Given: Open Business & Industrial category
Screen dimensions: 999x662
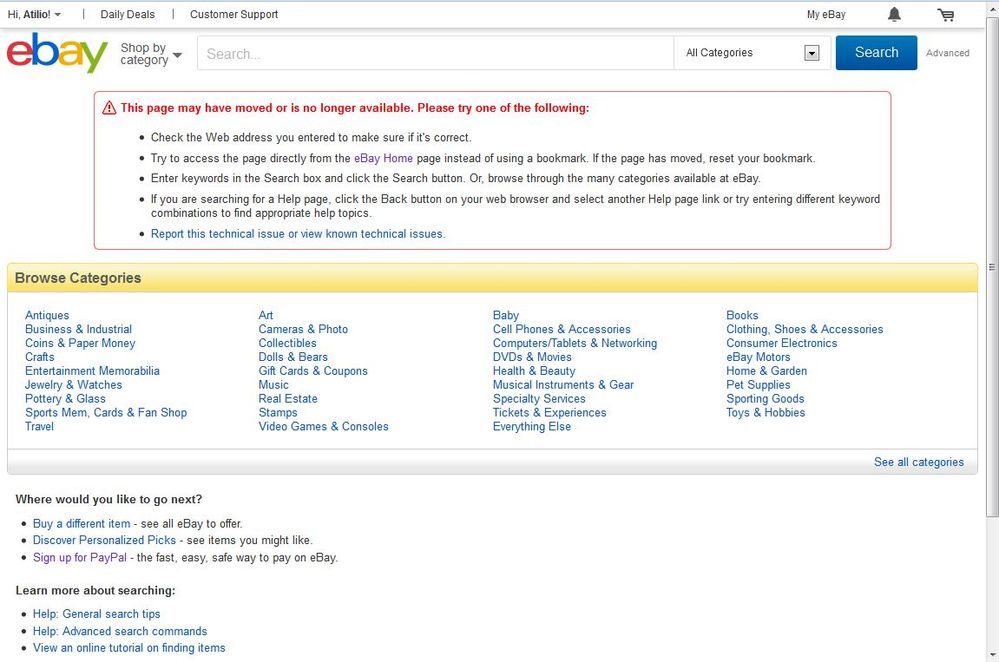Looking at the screenshot, I should pyautogui.click(x=78, y=329).
